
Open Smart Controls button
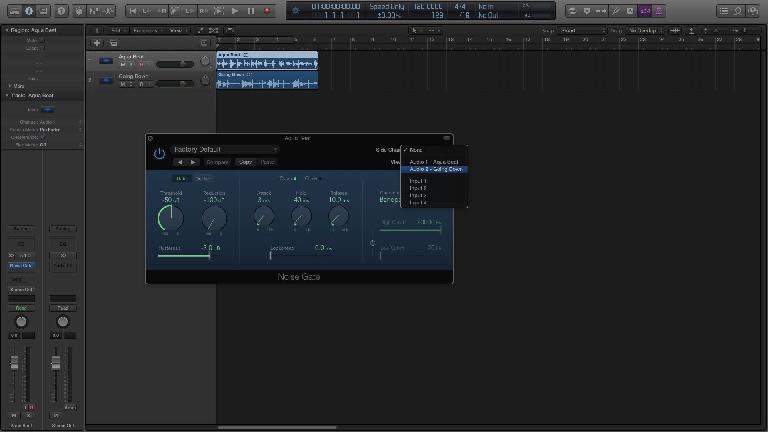tap(79, 11)
